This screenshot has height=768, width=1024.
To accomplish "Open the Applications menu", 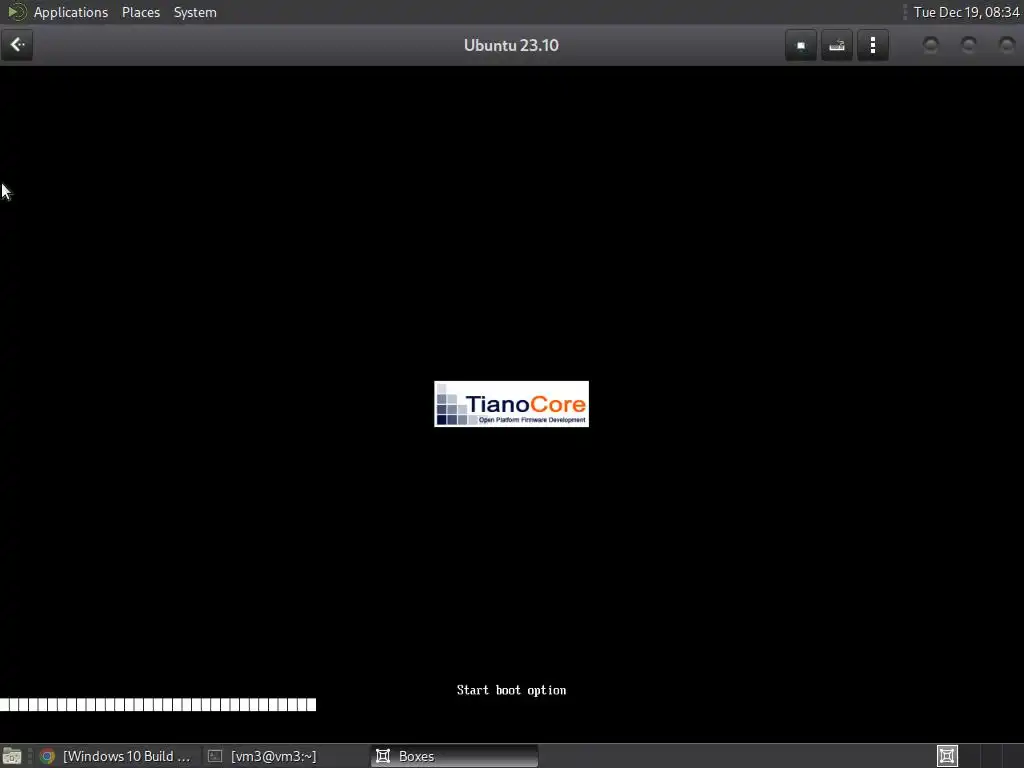I will 71,12.
